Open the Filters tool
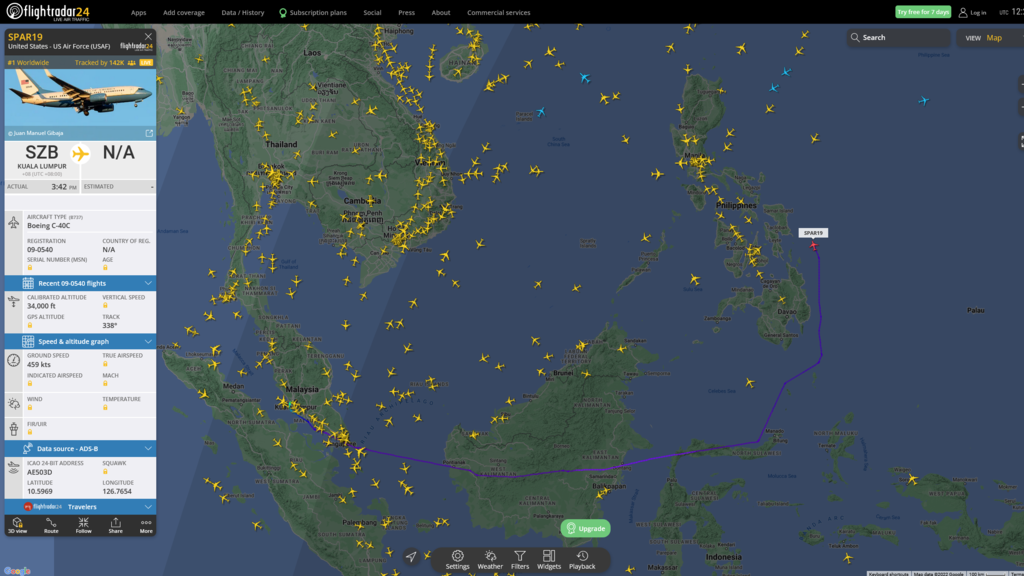The width and height of the screenshot is (1024, 576). click(520, 560)
